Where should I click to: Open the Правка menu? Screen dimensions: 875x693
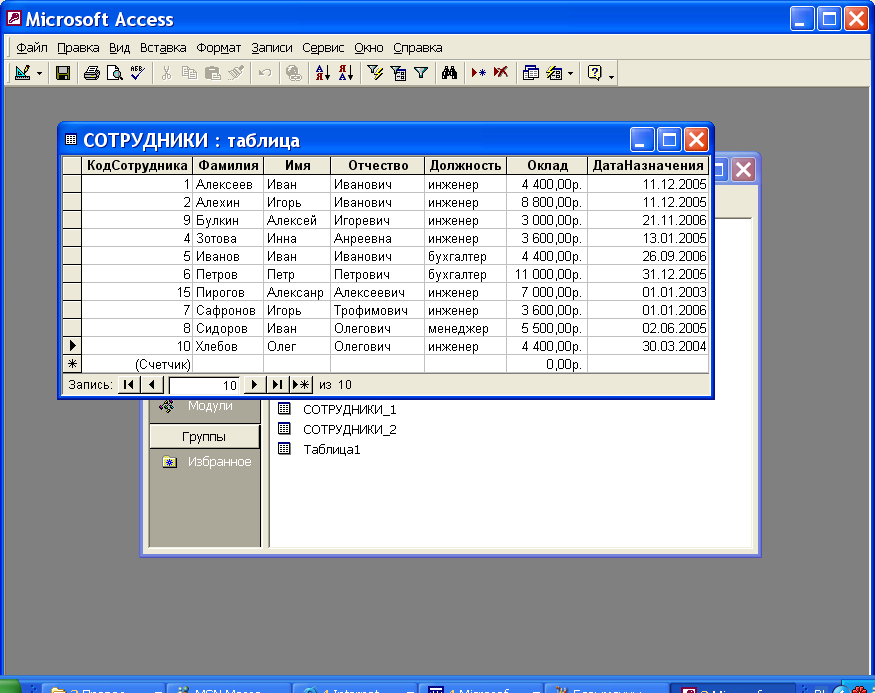pyautogui.click(x=78, y=48)
